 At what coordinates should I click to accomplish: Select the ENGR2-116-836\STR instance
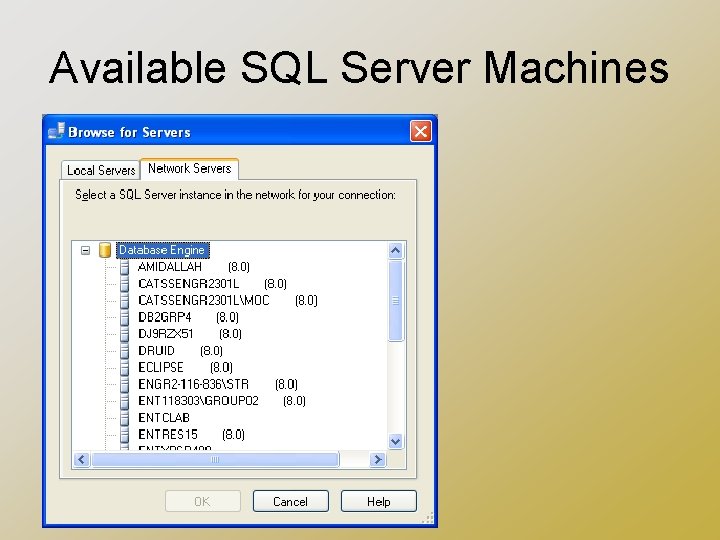(x=218, y=384)
